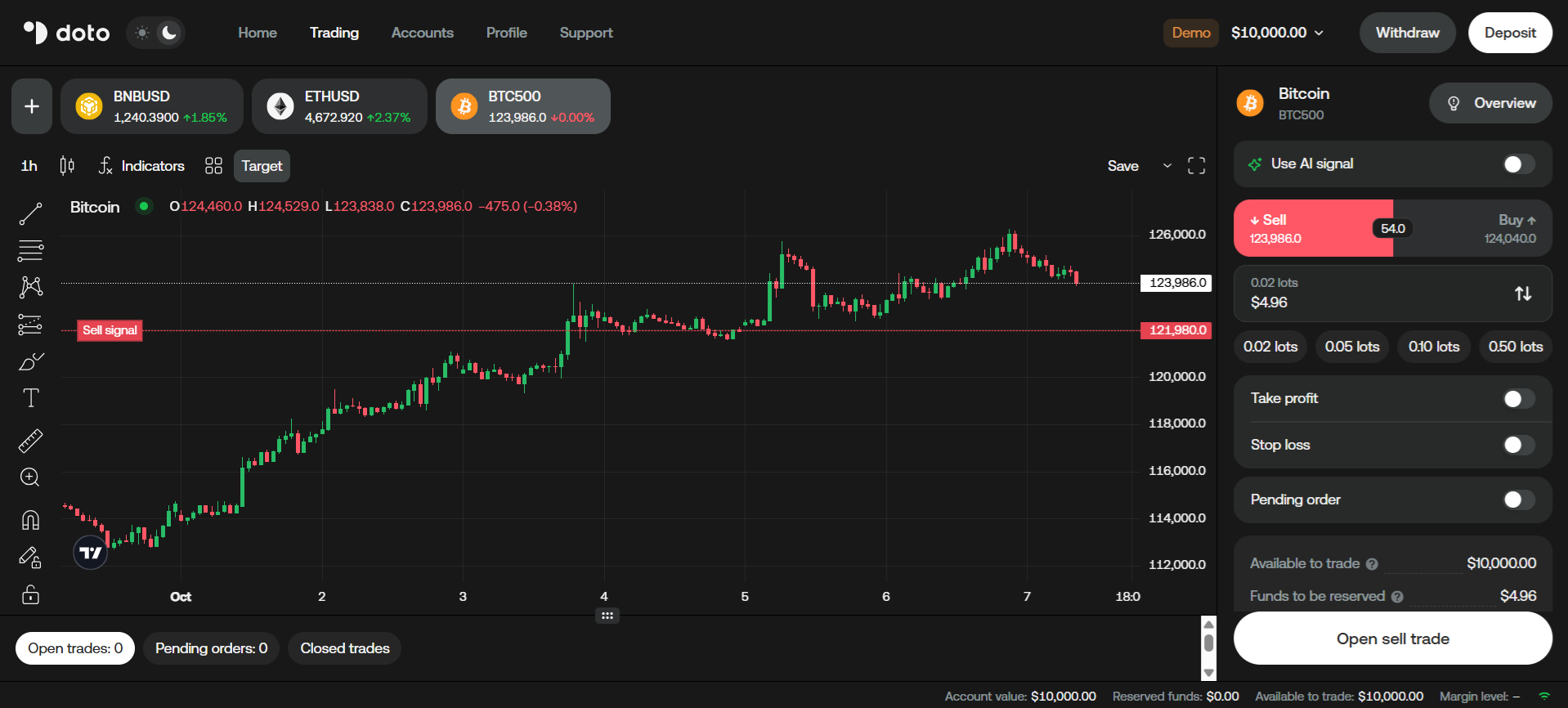Add a new instrument with plus button

click(32, 106)
